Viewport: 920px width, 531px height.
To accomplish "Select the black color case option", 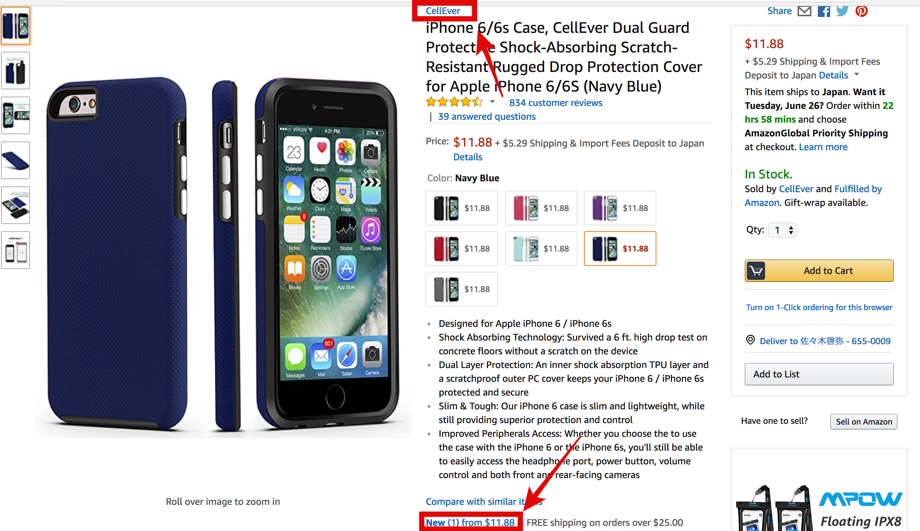I will pos(461,208).
